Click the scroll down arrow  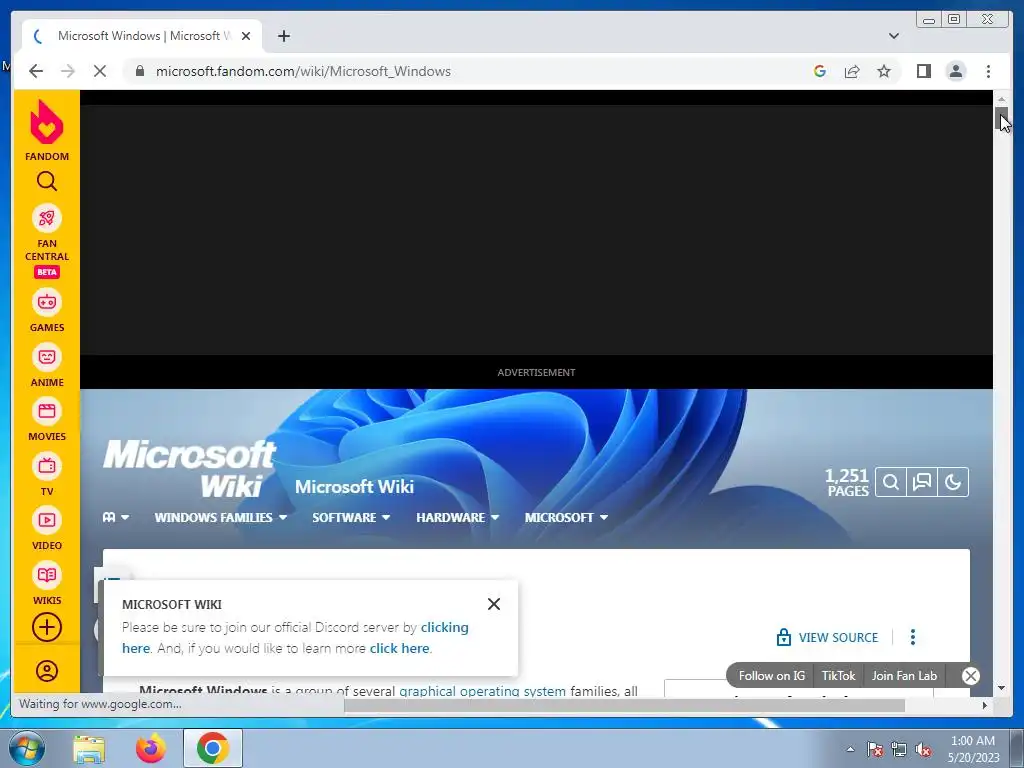(x=1001, y=688)
